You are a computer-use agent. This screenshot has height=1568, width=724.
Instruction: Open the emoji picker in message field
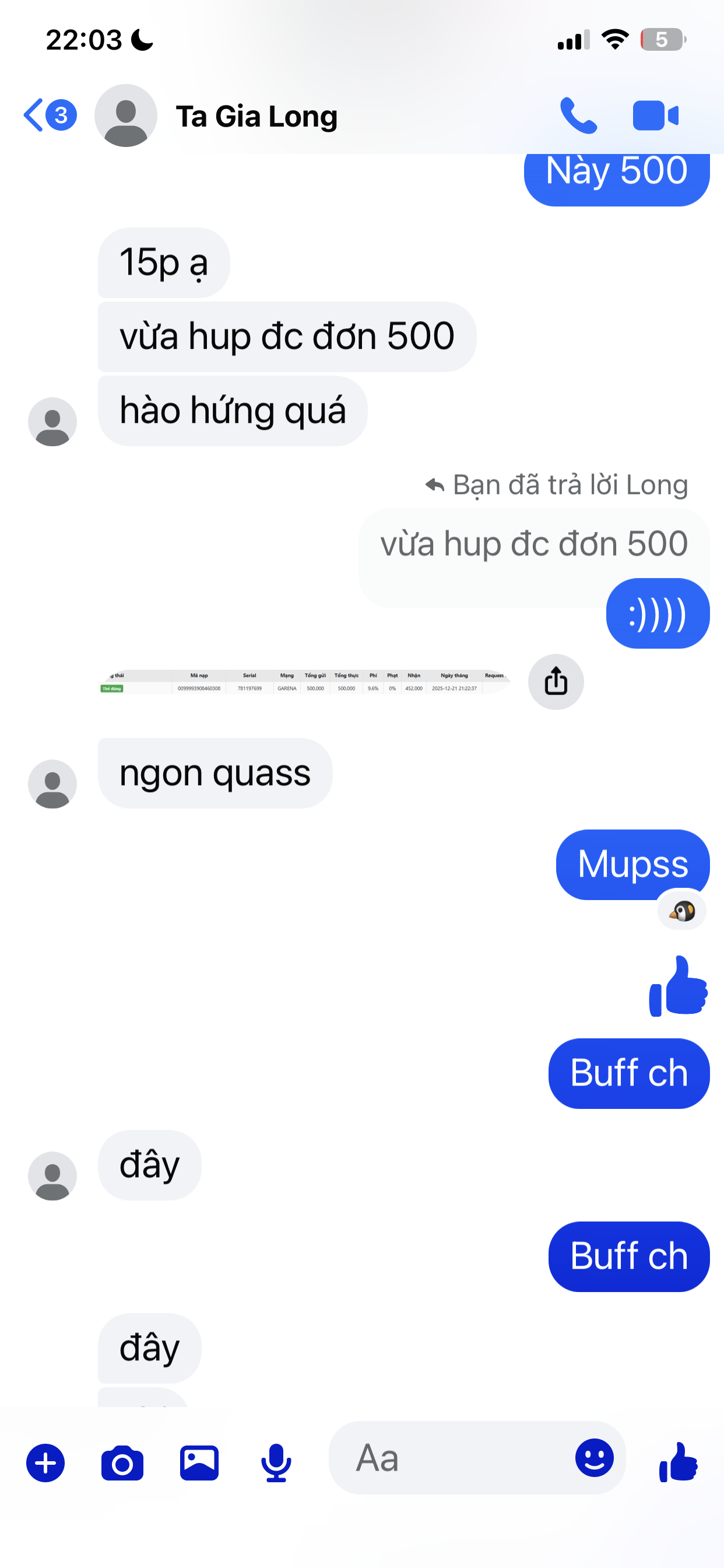click(595, 1458)
